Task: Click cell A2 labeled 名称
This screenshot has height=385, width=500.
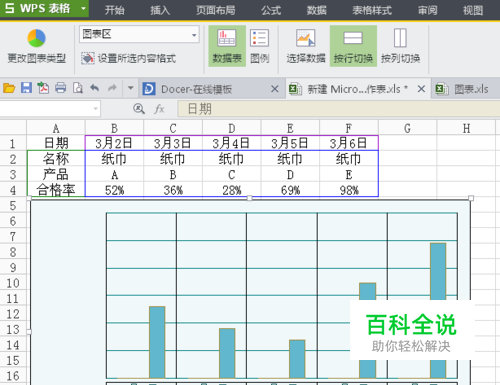Action: [x=56, y=159]
